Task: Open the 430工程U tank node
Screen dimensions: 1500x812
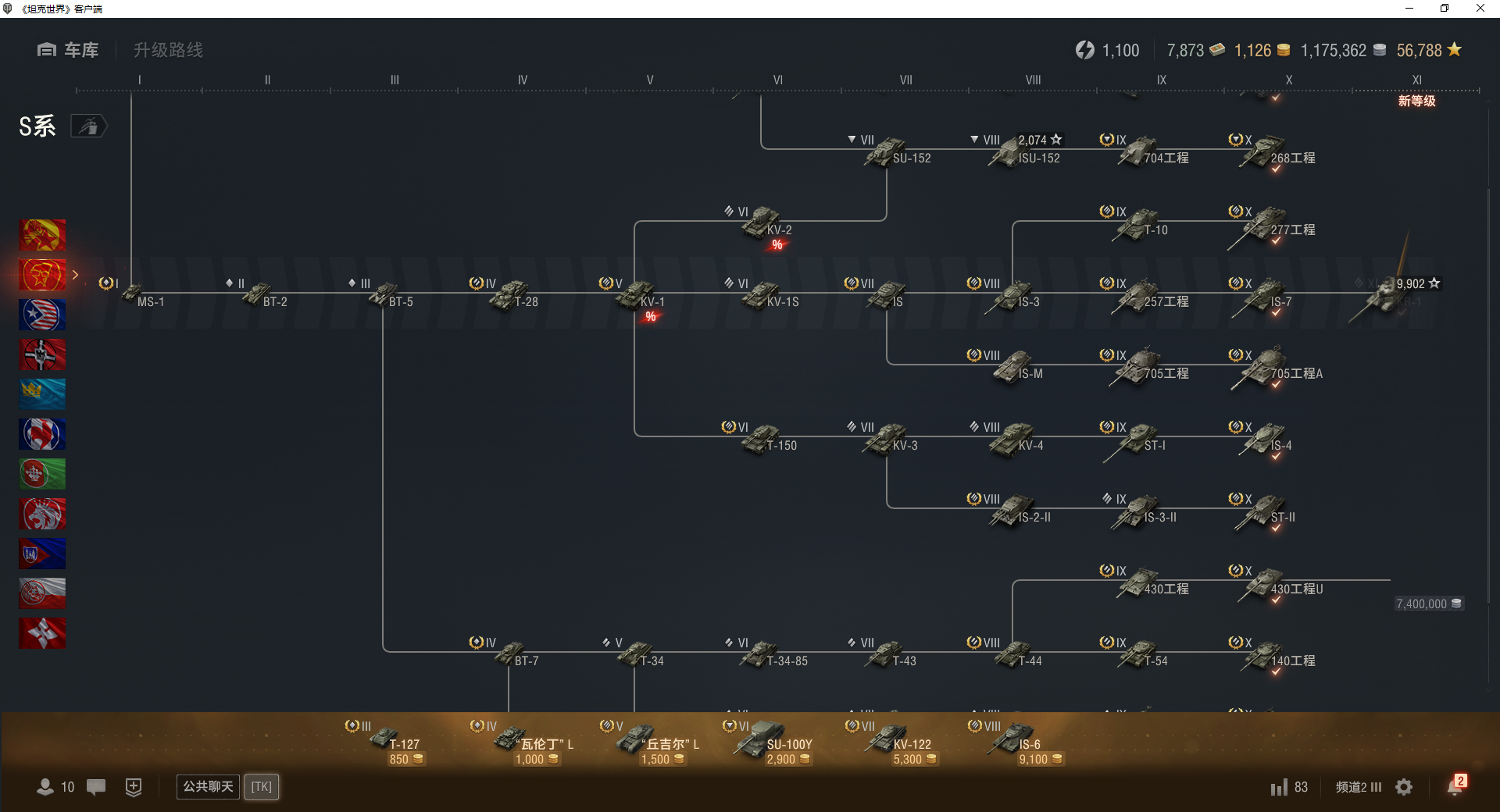Action: pos(1275,582)
